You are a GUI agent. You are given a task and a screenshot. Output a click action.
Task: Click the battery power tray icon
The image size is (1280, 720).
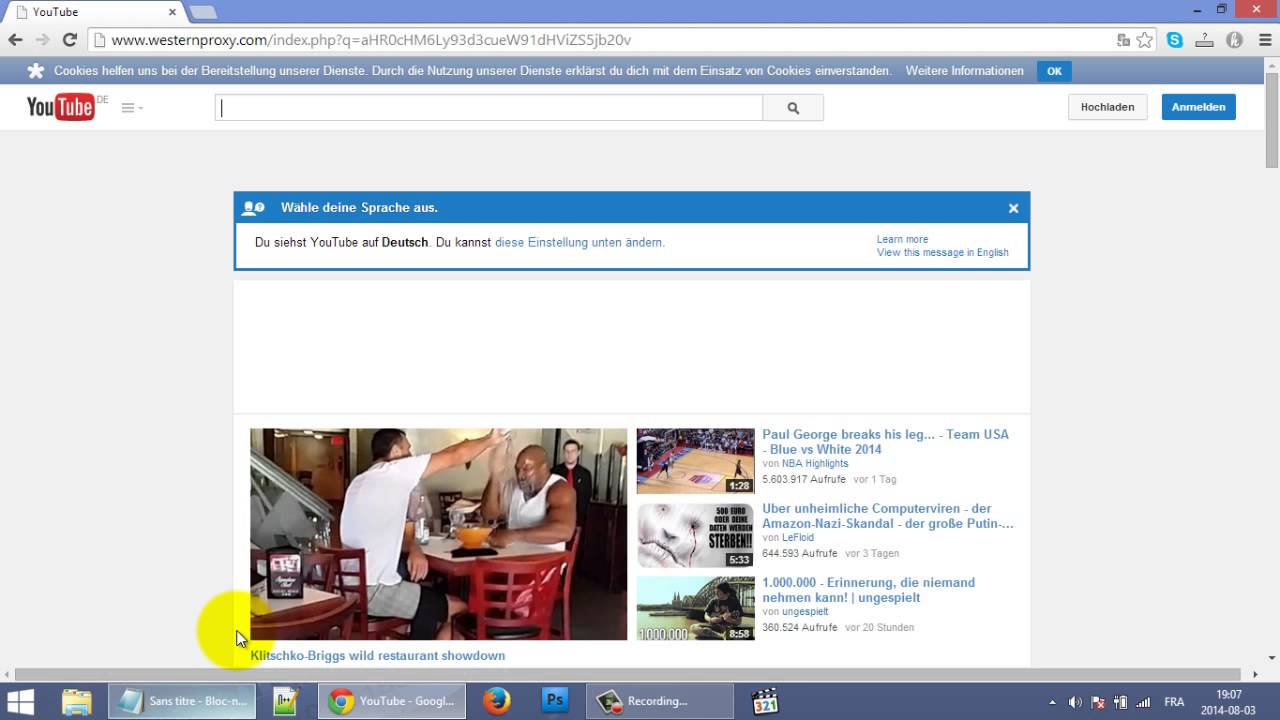click(x=1121, y=702)
